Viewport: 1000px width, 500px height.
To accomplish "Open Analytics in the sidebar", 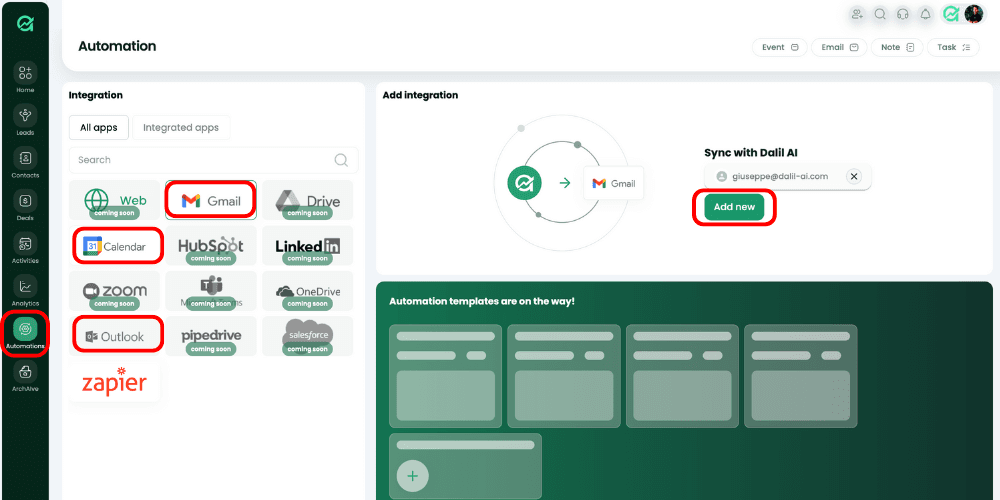I will (x=26, y=291).
